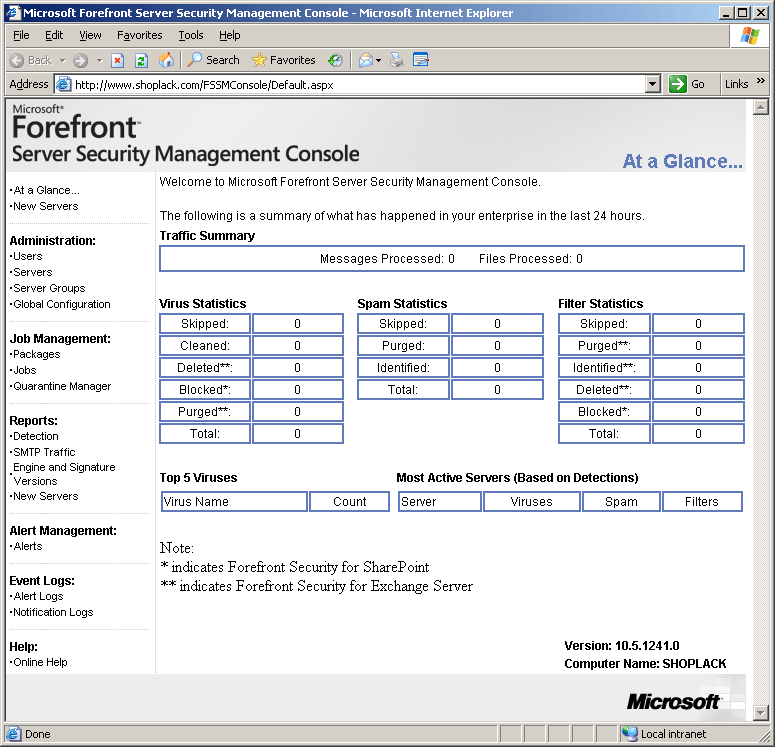Open the Favorites menu
The width and height of the screenshot is (775, 747).
coord(139,35)
